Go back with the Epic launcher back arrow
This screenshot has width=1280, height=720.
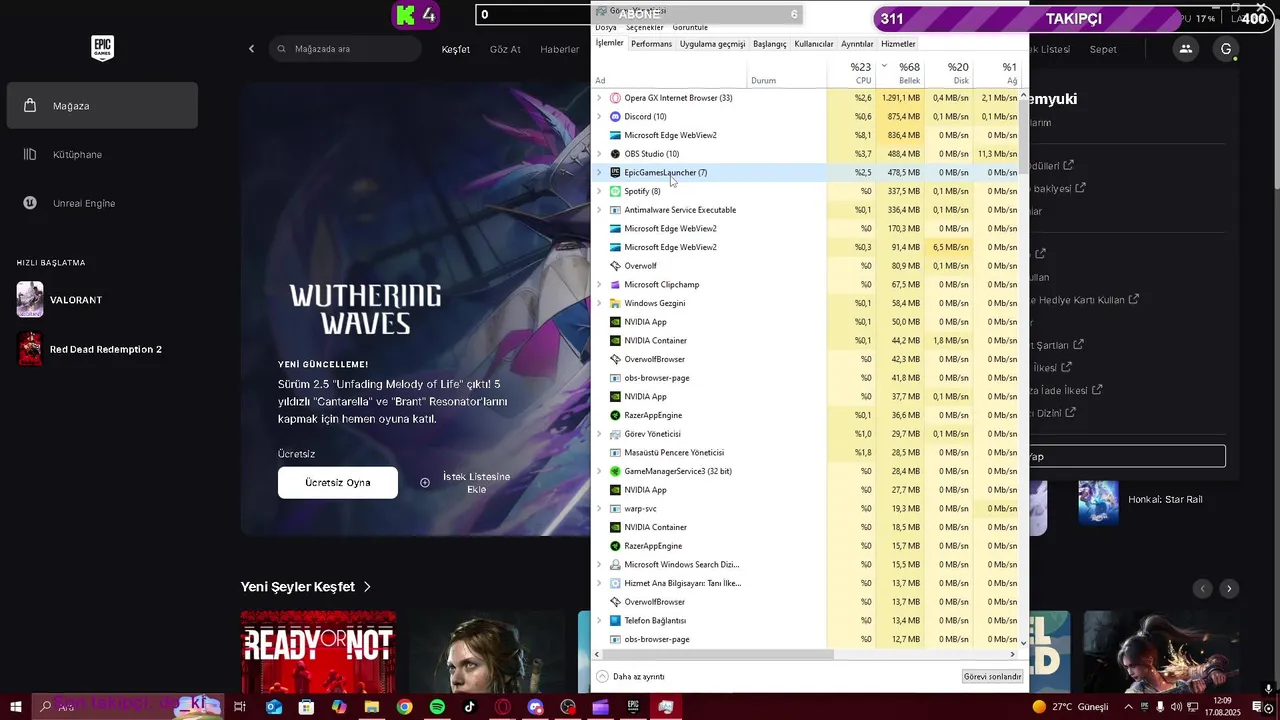(x=251, y=49)
